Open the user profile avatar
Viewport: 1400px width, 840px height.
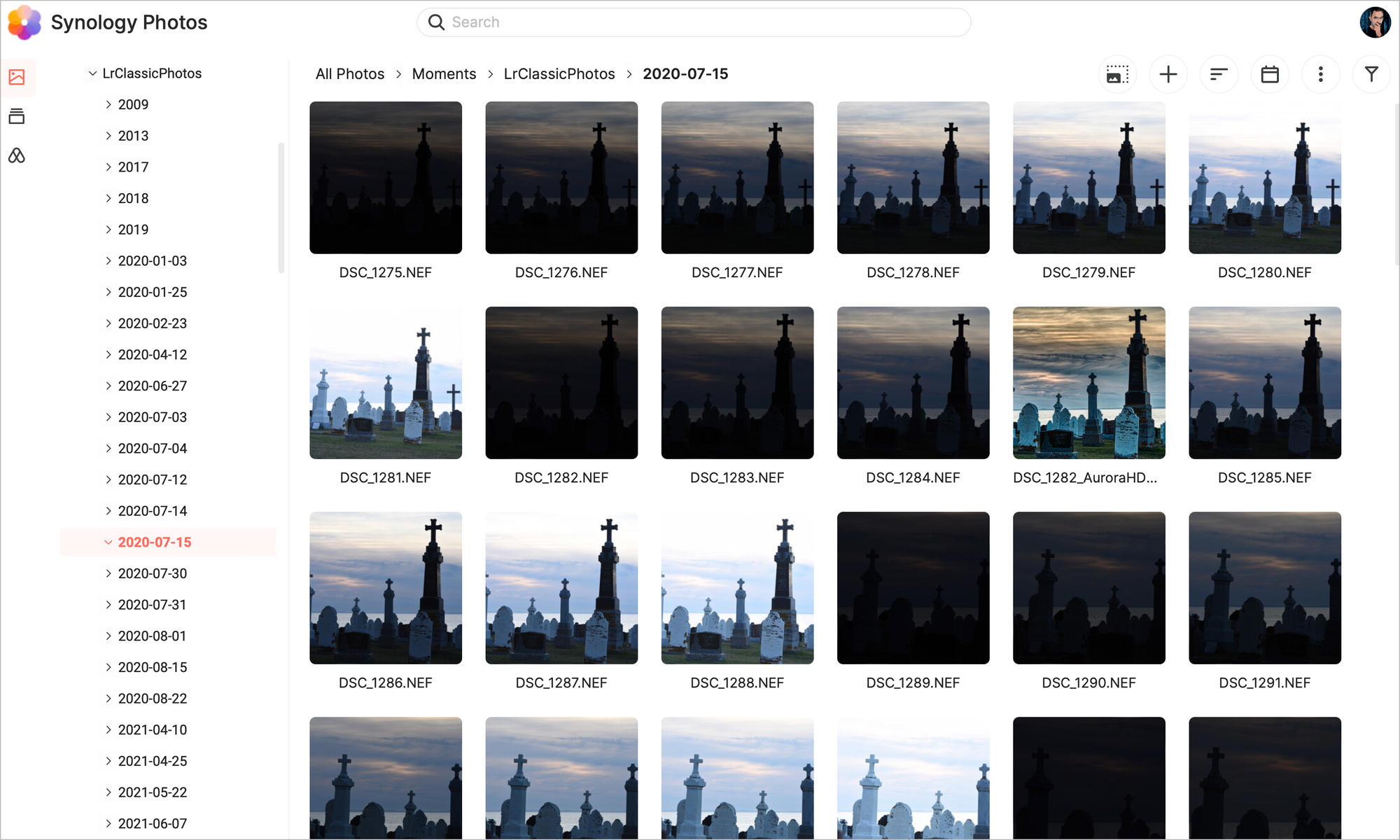(1375, 22)
